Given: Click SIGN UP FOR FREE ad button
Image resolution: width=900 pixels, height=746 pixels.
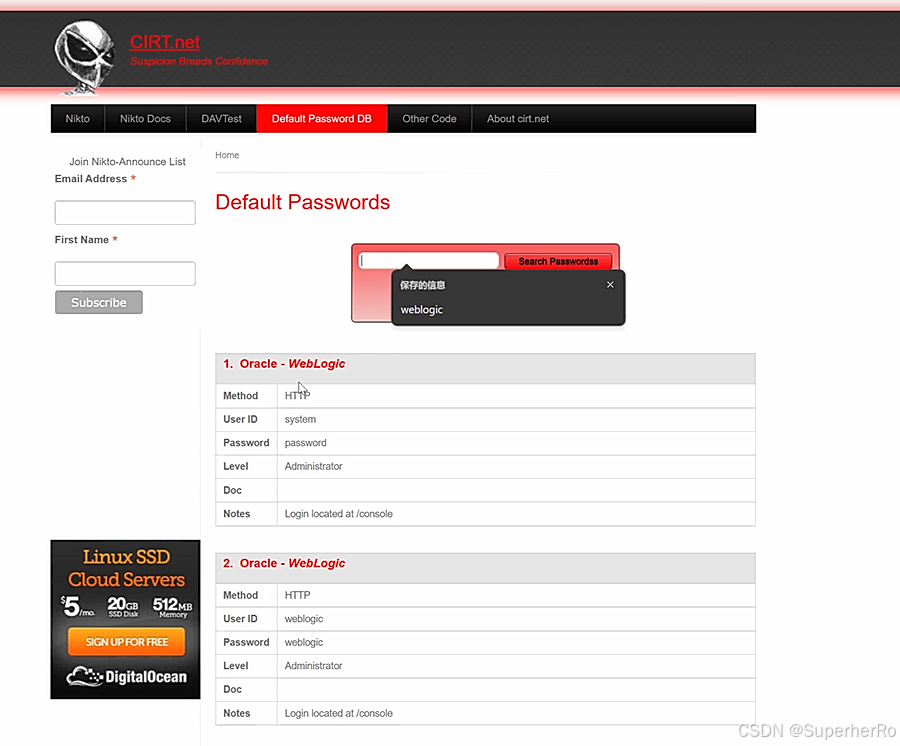Looking at the screenshot, I should click(x=126, y=642).
